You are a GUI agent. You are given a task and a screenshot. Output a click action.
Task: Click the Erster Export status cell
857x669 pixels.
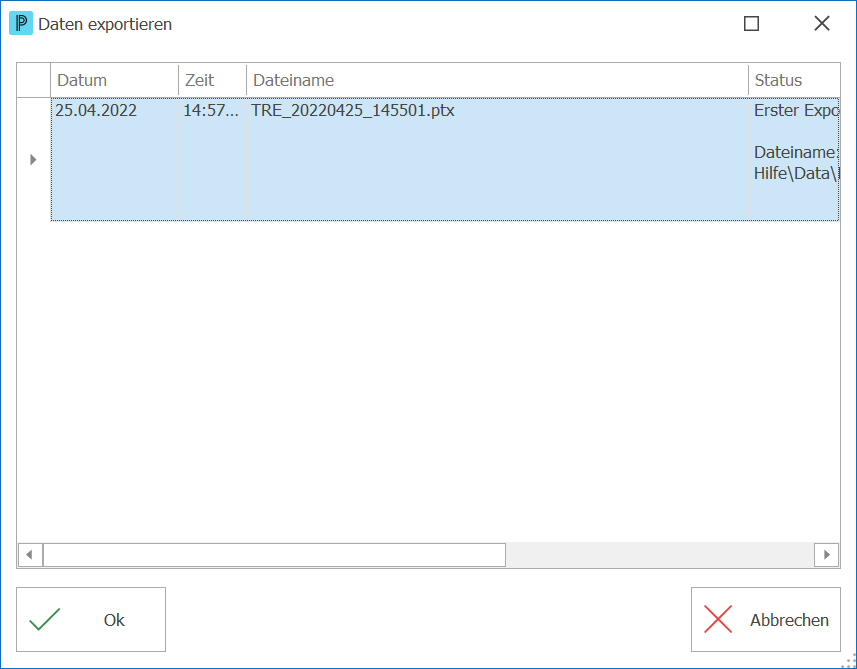[x=794, y=159]
